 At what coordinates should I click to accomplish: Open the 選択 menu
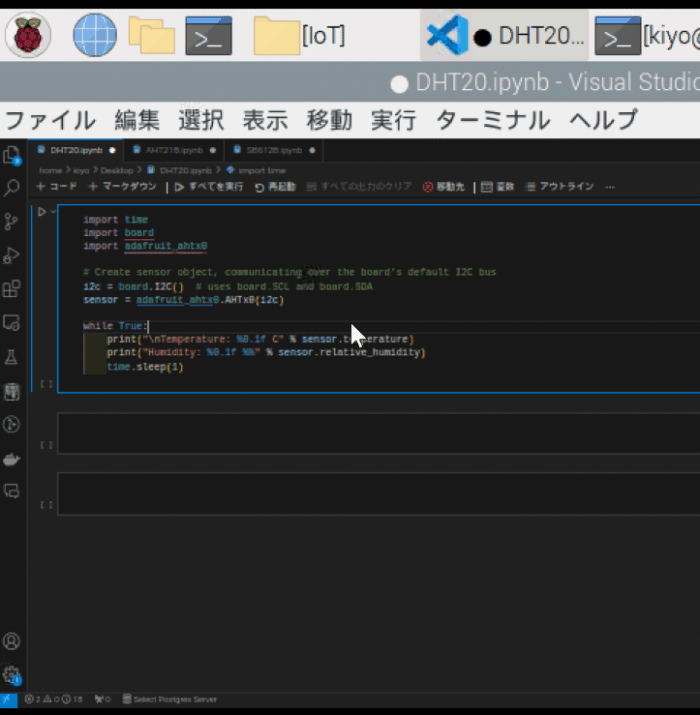point(201,120)
